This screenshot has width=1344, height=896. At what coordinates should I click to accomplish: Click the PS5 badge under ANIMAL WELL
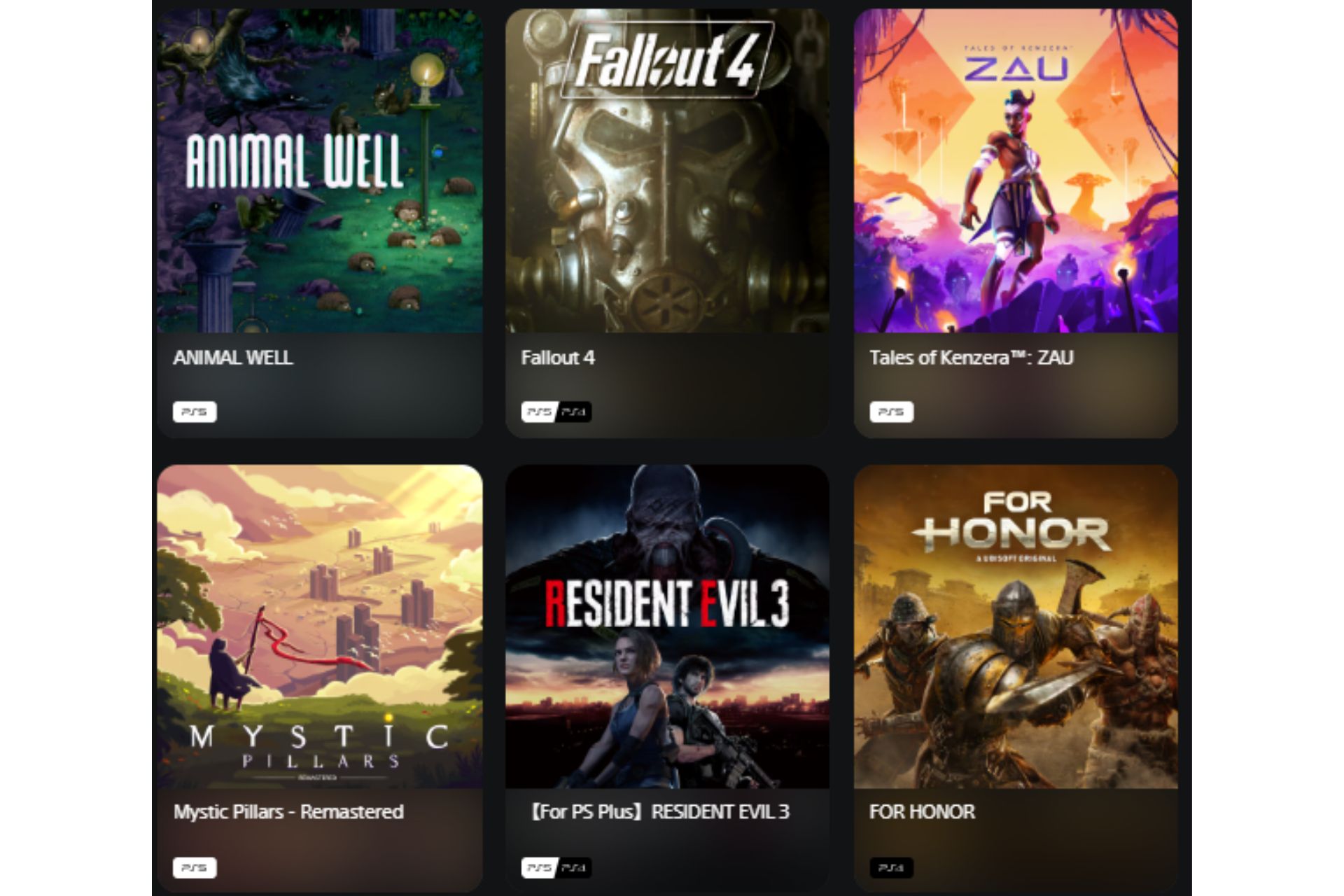[x=195, y=412]
